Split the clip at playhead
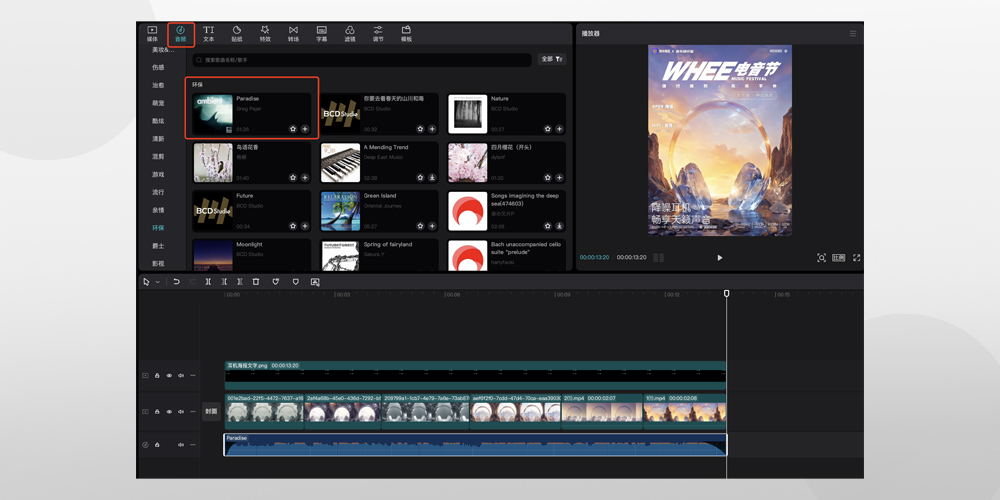Image resolution: width=1000 pixels, height=500 pixels. pyautogui.click(x=208, y=281)
